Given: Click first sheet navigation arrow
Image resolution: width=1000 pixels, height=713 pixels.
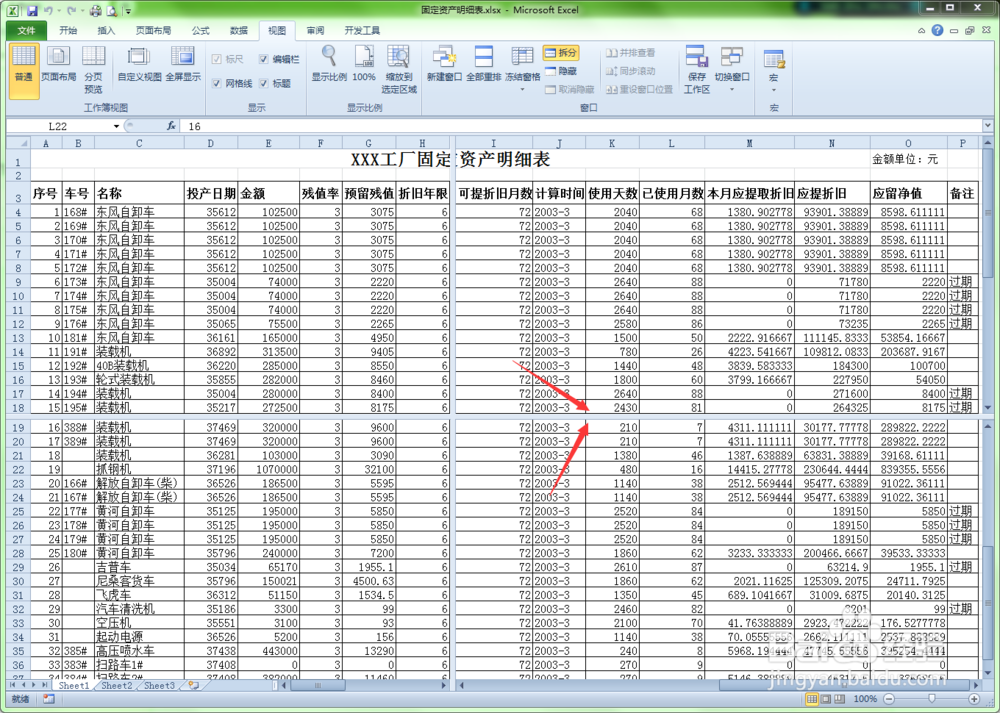Looking at the screenshot, I should [x=13, y=686].
